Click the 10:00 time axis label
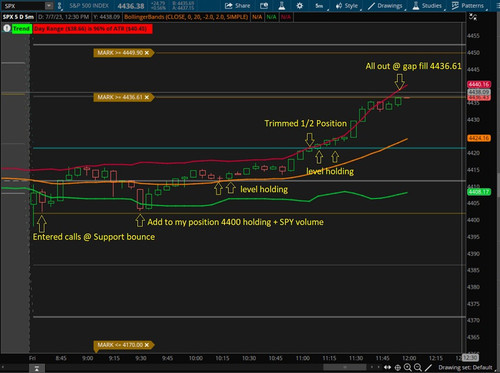The width and height of the screenshot is (500, 373). [x=196, y=358]
